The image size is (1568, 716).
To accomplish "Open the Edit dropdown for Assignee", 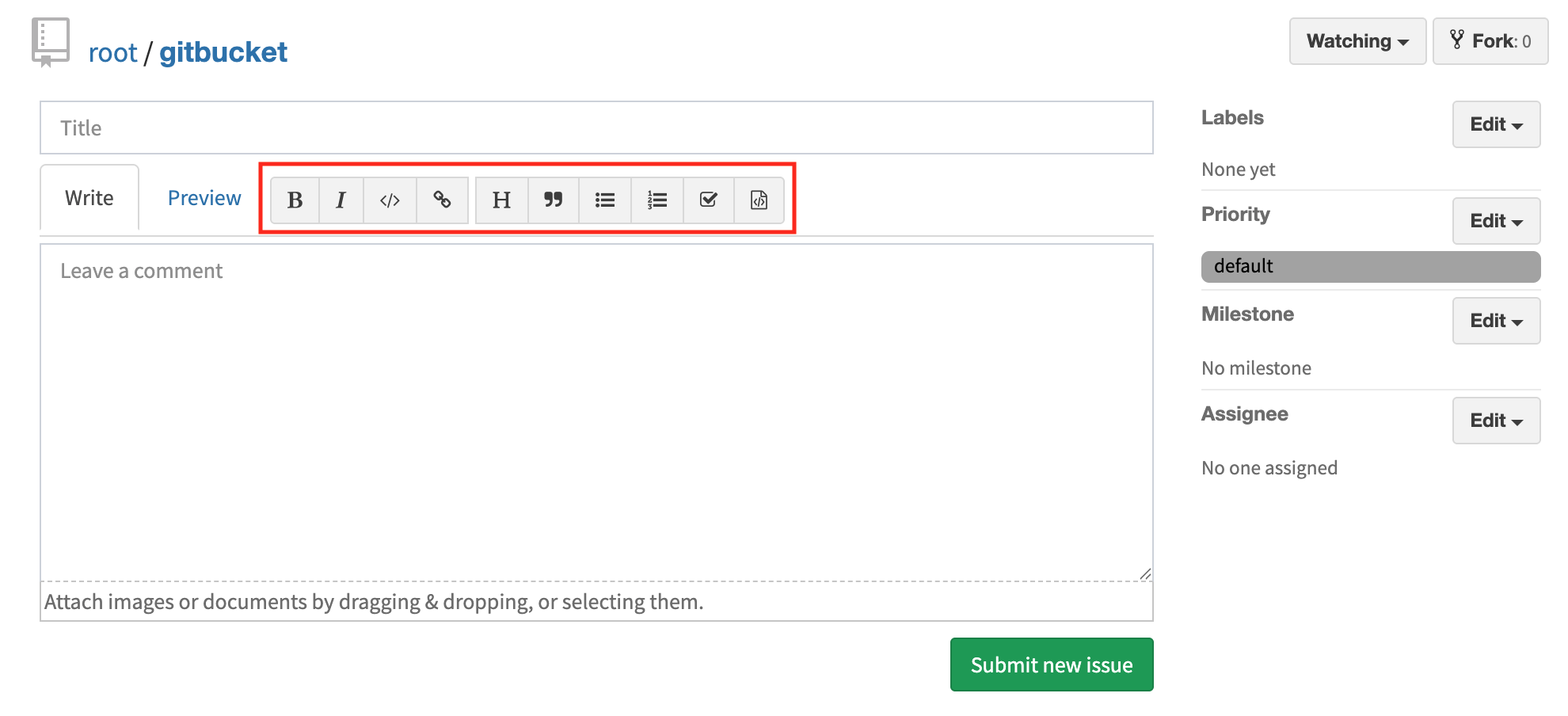I will [x=1494, y=421].
